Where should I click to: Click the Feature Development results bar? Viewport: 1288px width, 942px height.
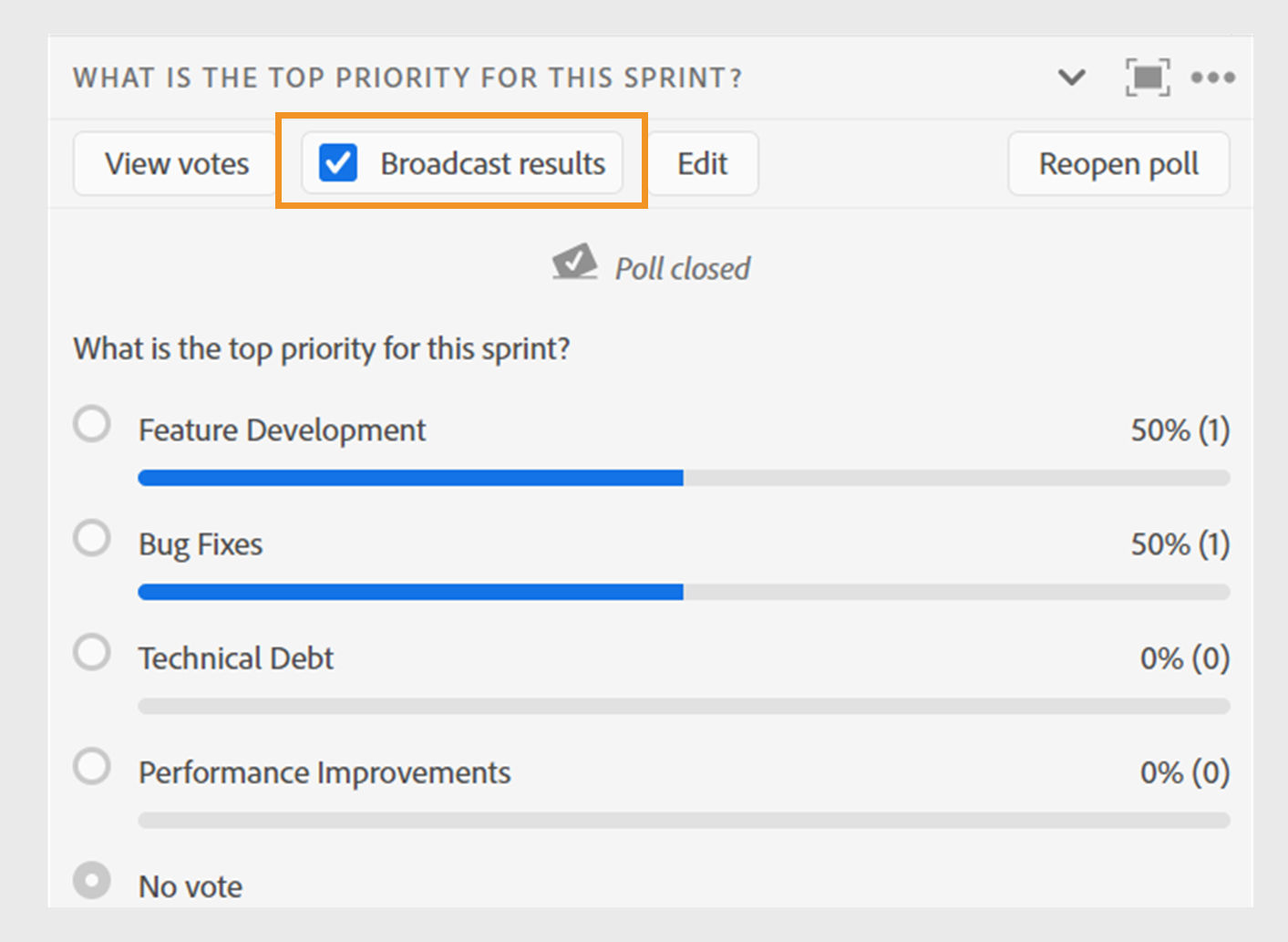(x=684, y=478)
